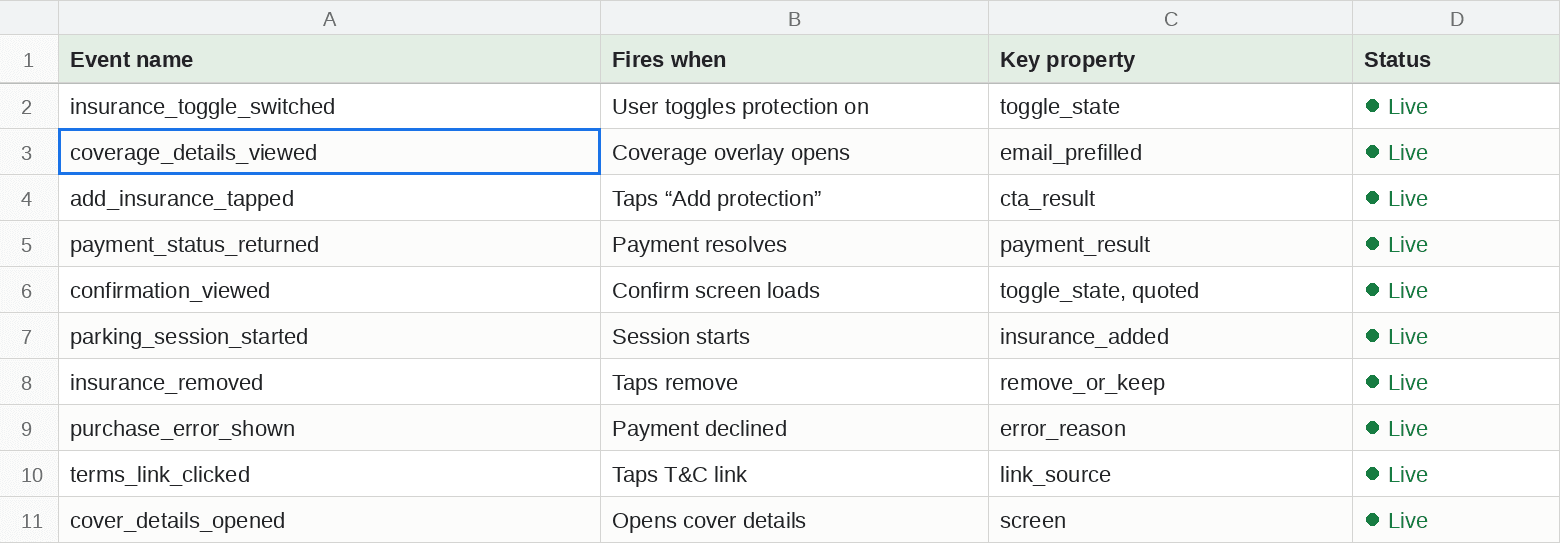Click the cell reading Opens cover details

[x=794, y=520]
